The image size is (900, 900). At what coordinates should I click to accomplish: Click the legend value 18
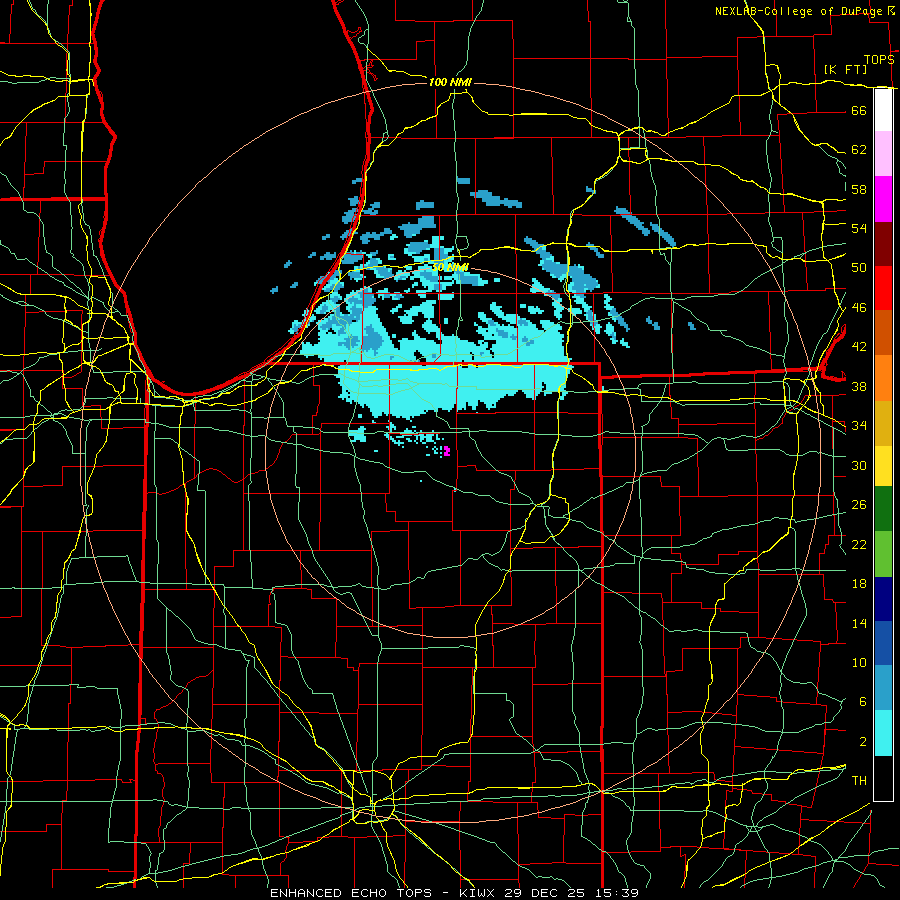(859, 584)
